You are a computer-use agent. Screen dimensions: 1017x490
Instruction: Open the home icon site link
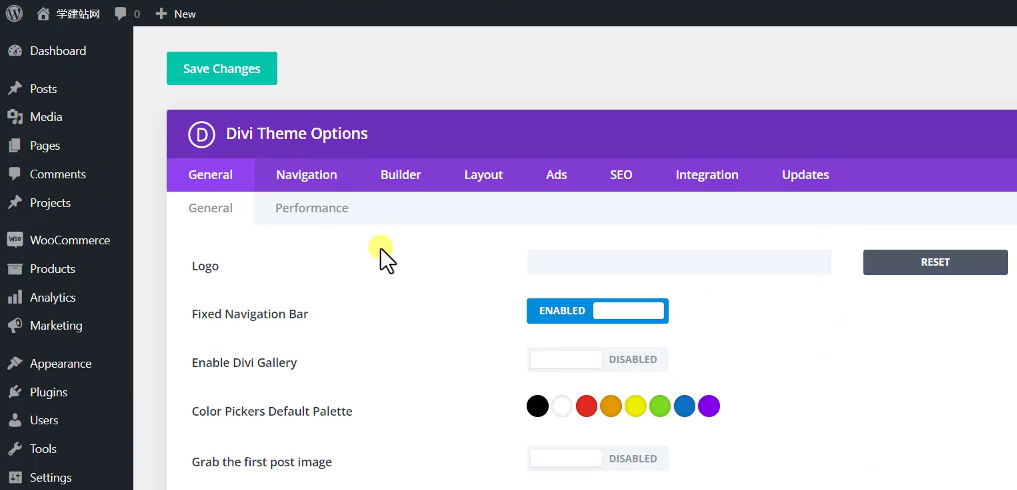tap(43, 14)
